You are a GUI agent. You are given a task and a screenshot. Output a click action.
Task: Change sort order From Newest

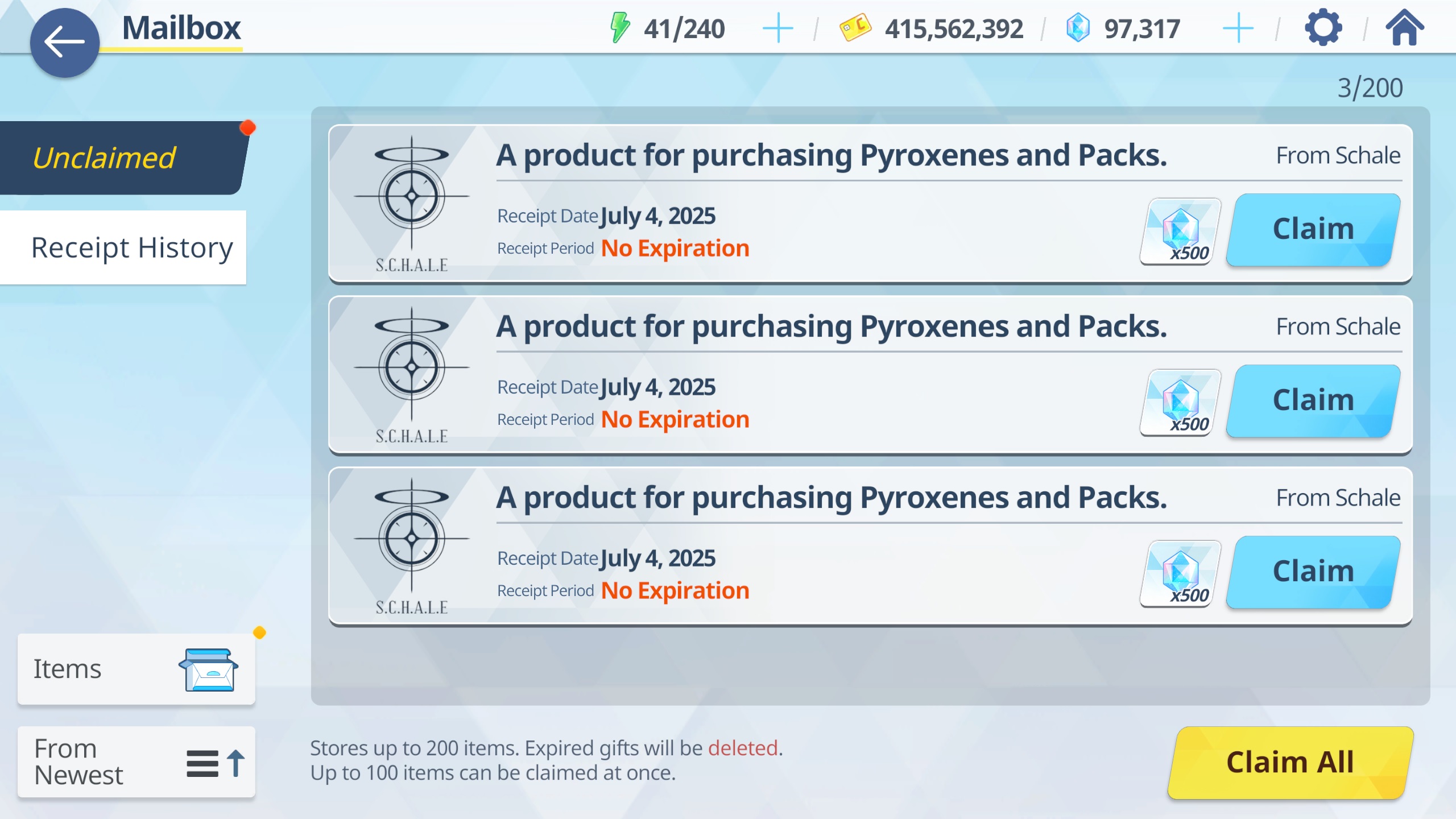tap(136, 762)
